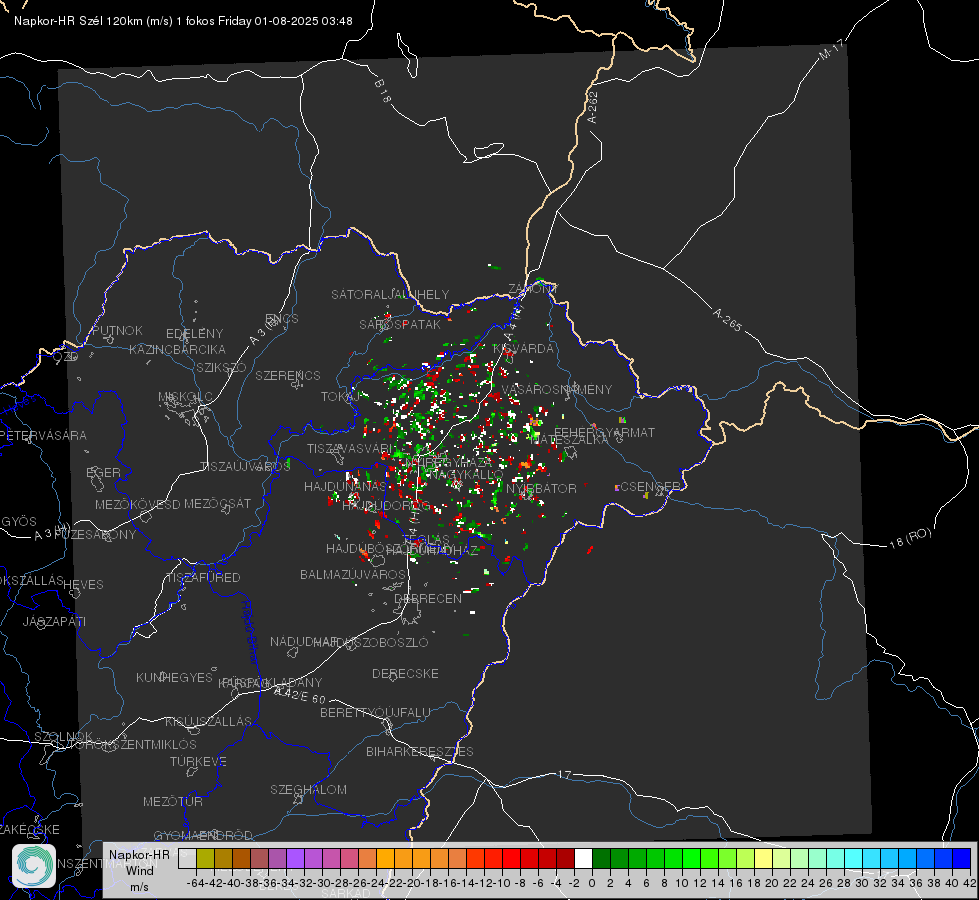
Task: Click the BERETTYÓÚJFALU town label
Action: (x=375, y=712)
